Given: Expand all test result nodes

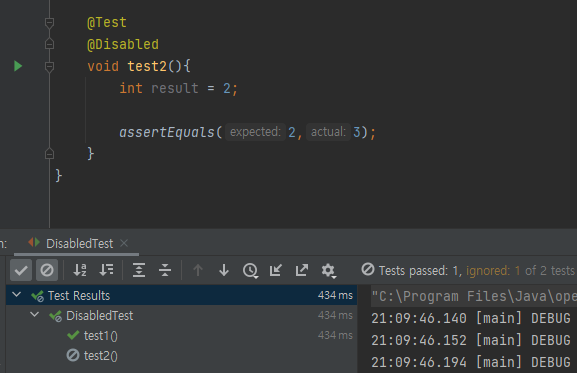Looking at the screenshot, I should pyautogui.click(x=139, y=270).
